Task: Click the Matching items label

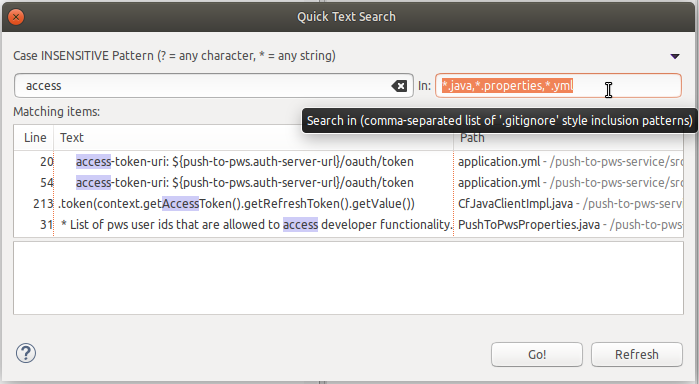Action: [57, 112]
